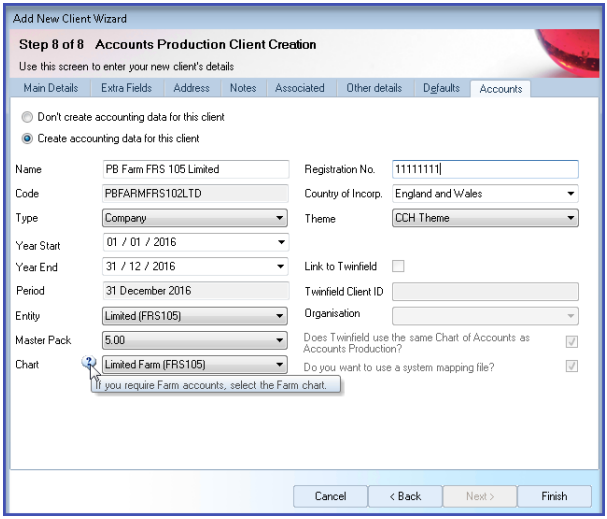The height and width of the screenshot is (519, 607).
Task: Switch to the Main Details tab
Action: point(51,88)
